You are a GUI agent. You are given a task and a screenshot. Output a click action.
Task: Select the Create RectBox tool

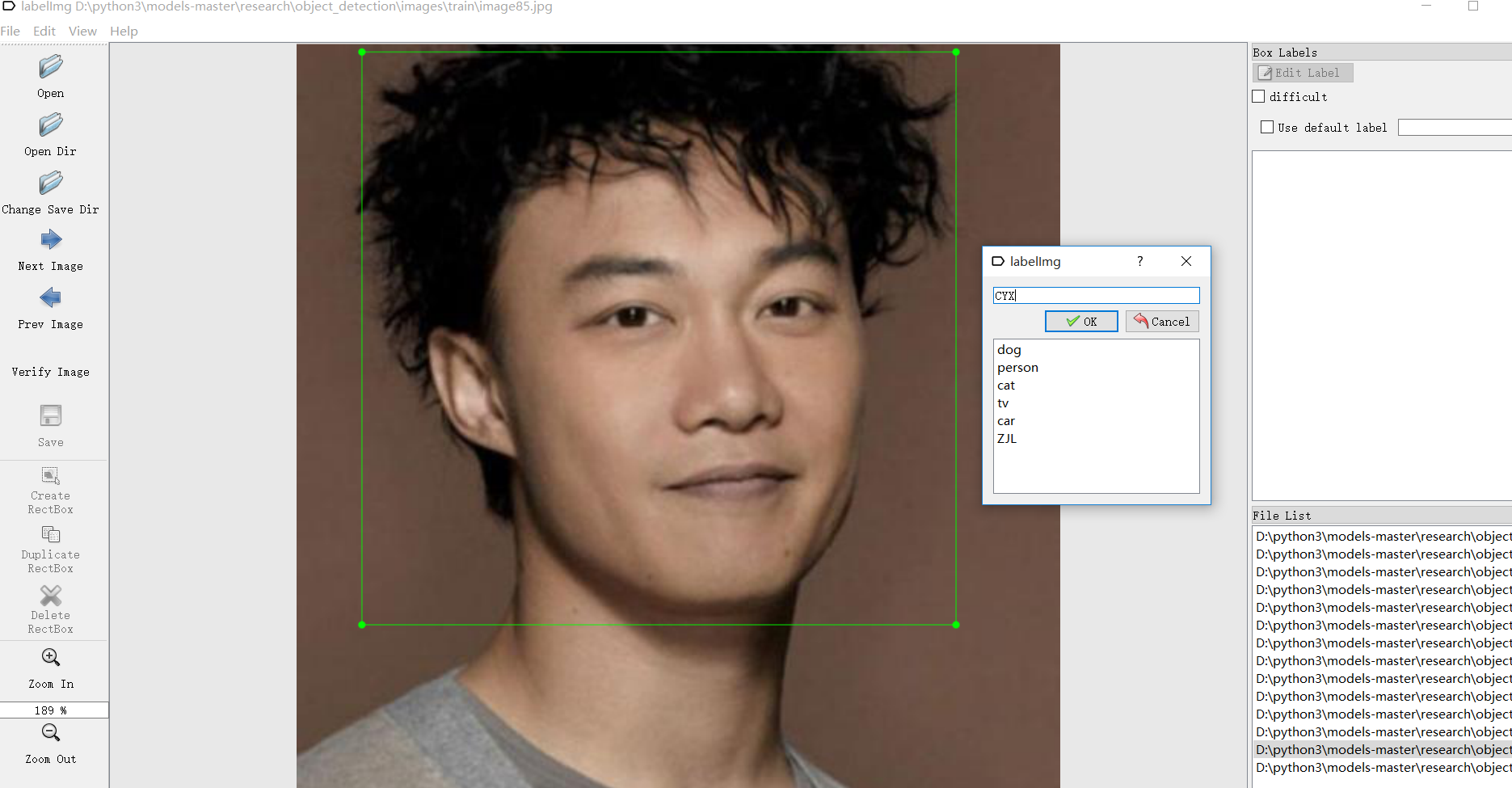pos(50,475)
